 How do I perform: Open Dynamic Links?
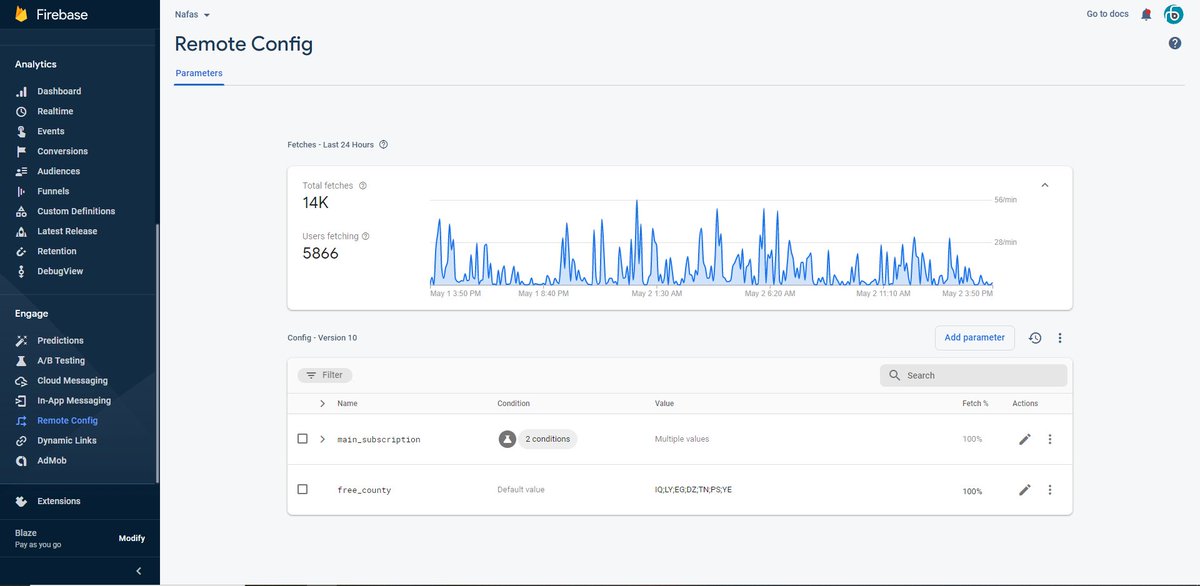click(x=67, y=440)
